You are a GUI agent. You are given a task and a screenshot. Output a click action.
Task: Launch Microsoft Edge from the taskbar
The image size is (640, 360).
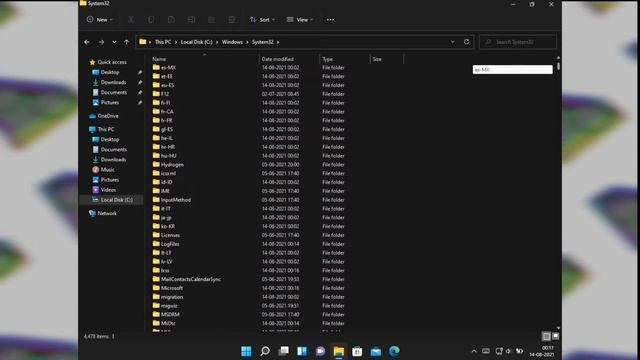[394, 351]
